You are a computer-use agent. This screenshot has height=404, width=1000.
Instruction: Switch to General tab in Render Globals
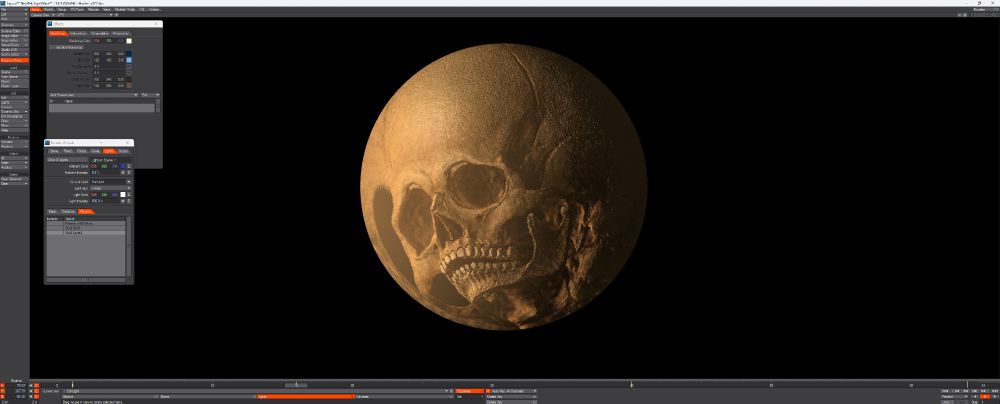pos(54,151)
